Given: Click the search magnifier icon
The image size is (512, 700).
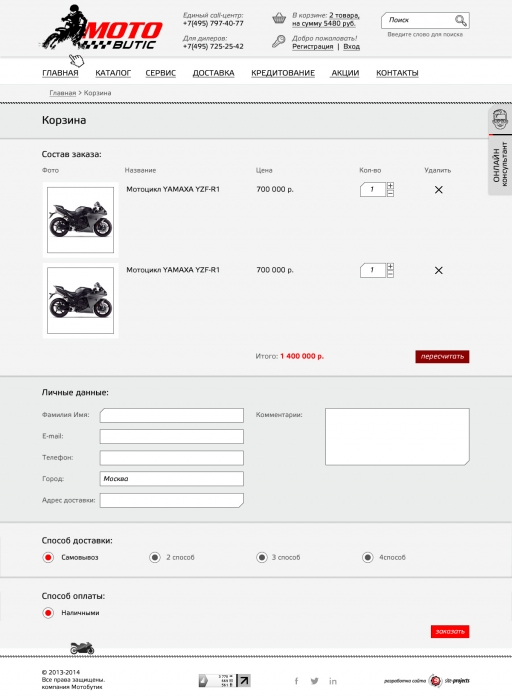Looking at the screenshot, I should pyautogui.click(x=461, y=20).
